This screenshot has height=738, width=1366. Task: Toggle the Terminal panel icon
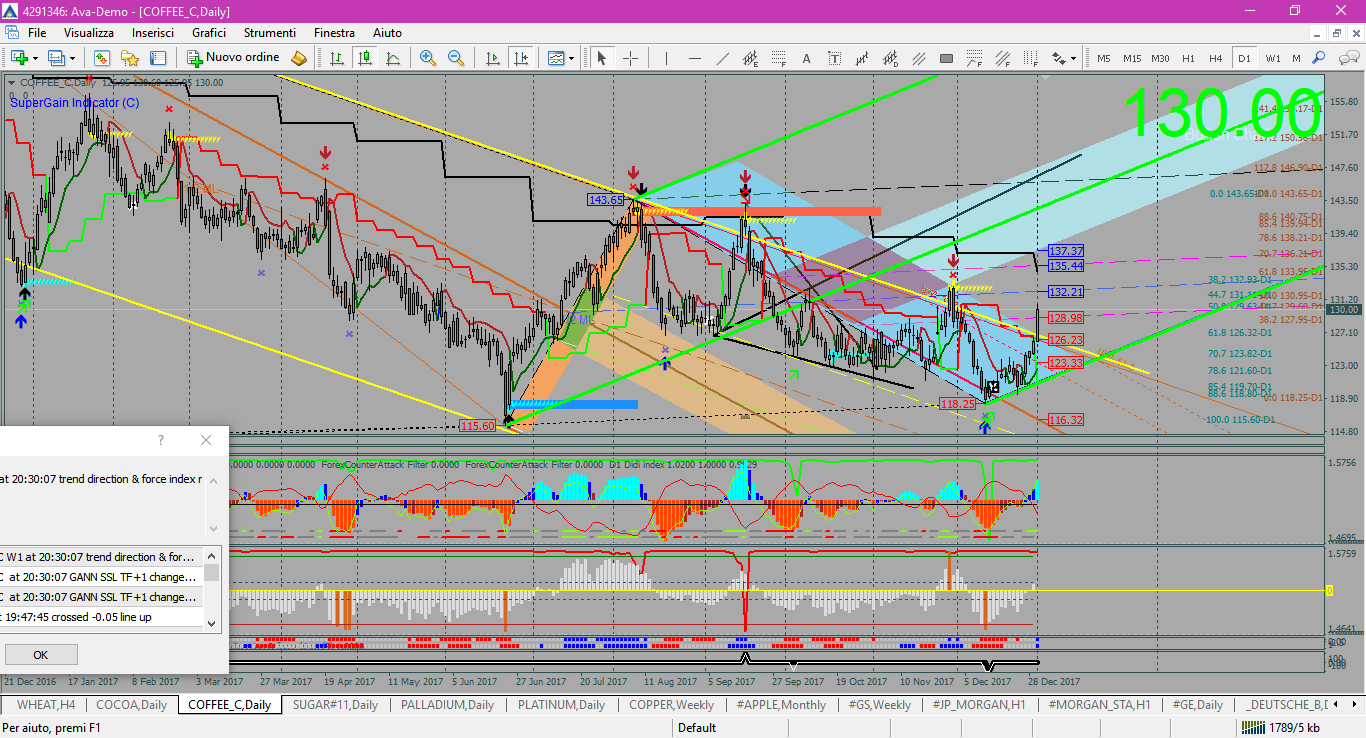pos(157,58)
